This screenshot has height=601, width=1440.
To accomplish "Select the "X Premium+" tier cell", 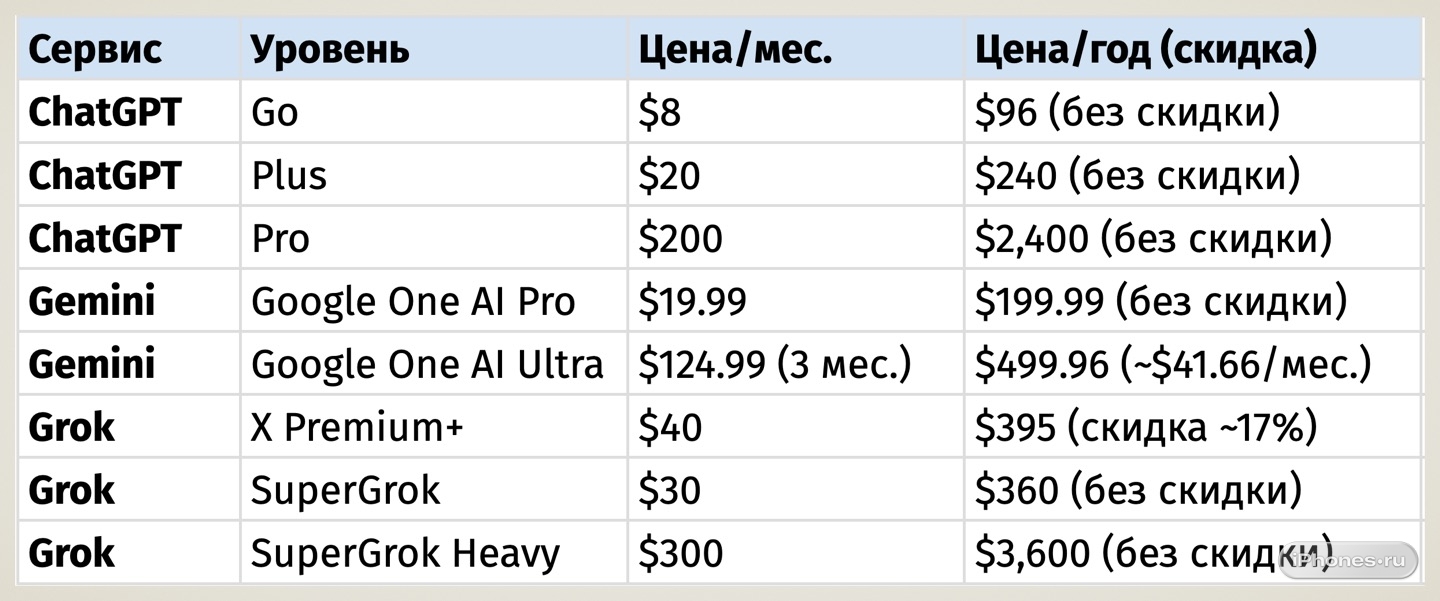I will point(357,427).
